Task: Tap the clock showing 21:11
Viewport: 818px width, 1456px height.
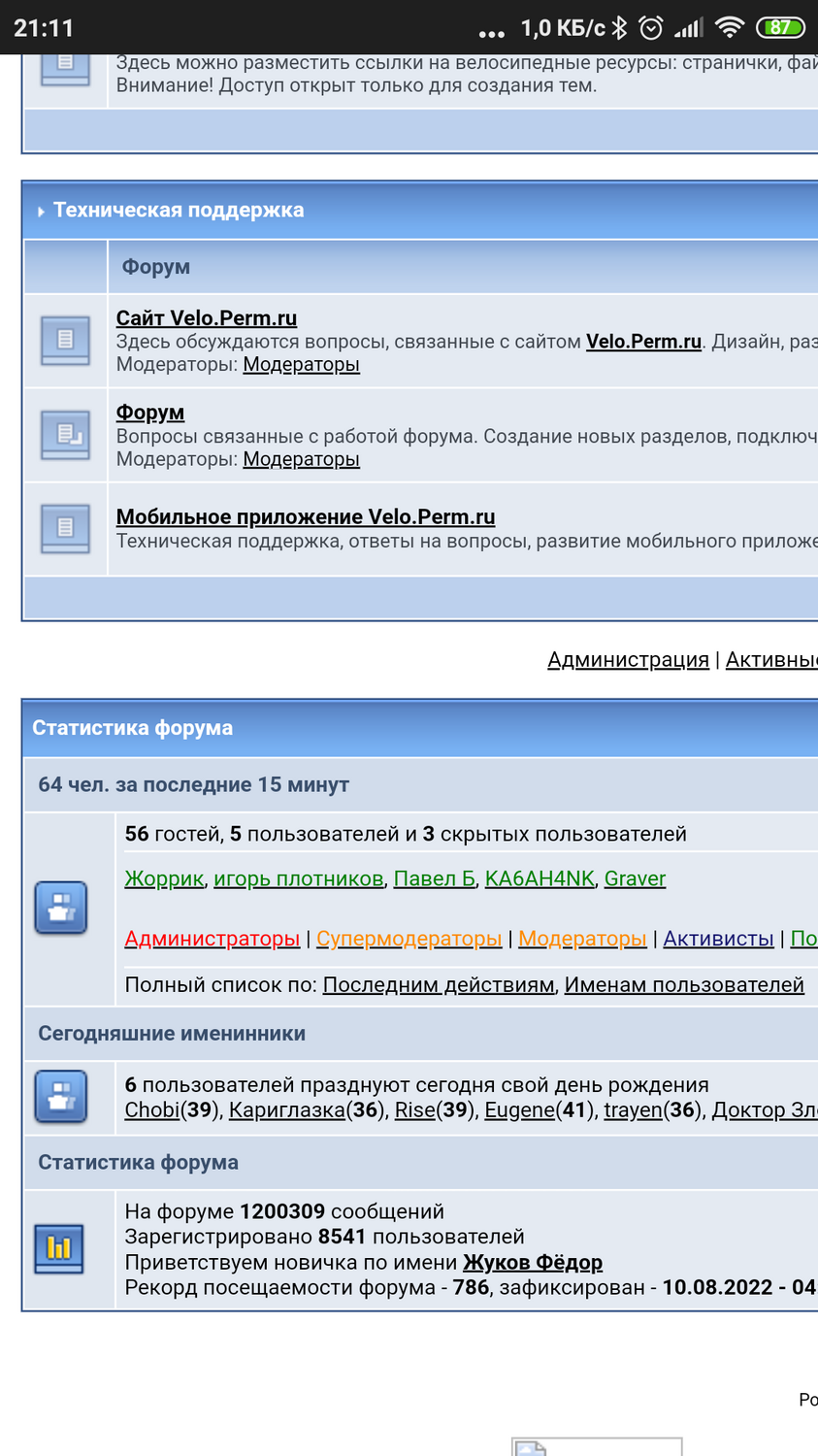Action: pos(44,28)
